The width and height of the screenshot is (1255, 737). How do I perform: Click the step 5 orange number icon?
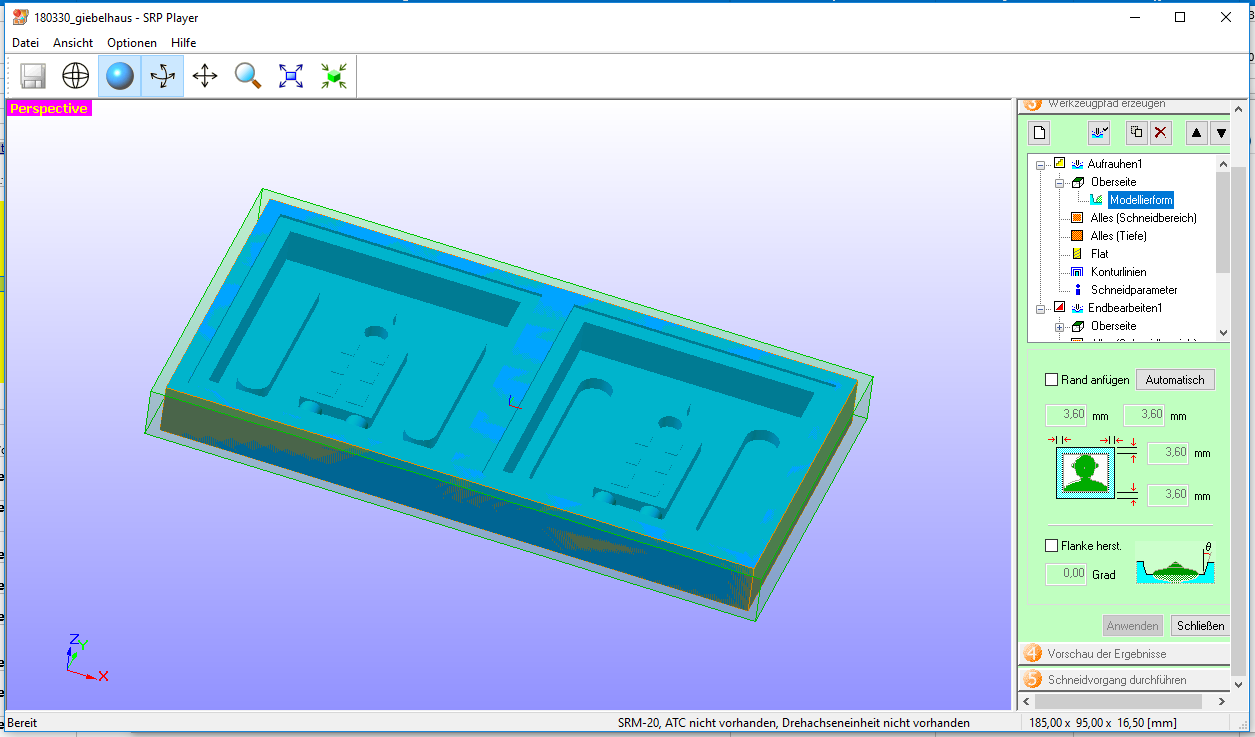pyautogui.click(x=1032, y=679)
